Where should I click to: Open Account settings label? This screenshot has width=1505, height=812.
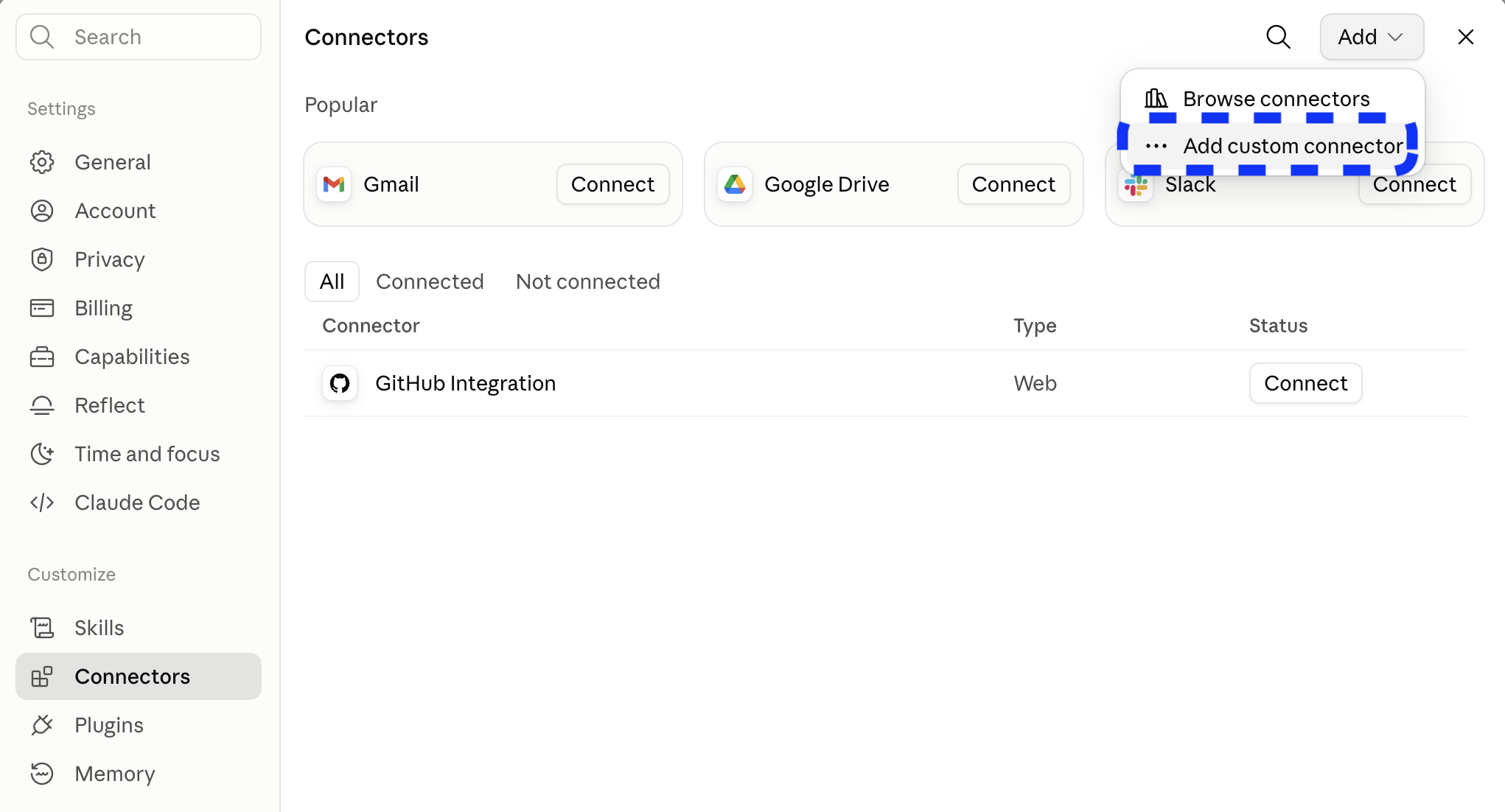[x=115, y=211]
